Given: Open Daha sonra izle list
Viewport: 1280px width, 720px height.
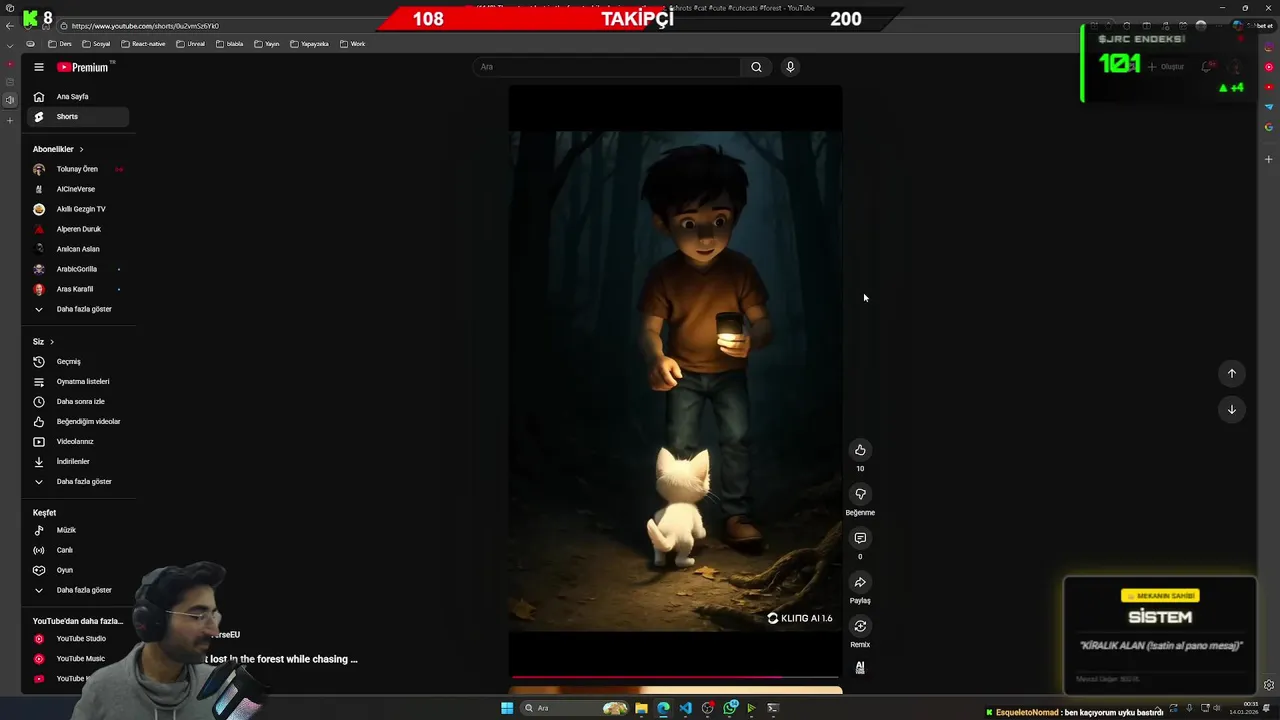Looking at the screenshot, I should point(78,402).
